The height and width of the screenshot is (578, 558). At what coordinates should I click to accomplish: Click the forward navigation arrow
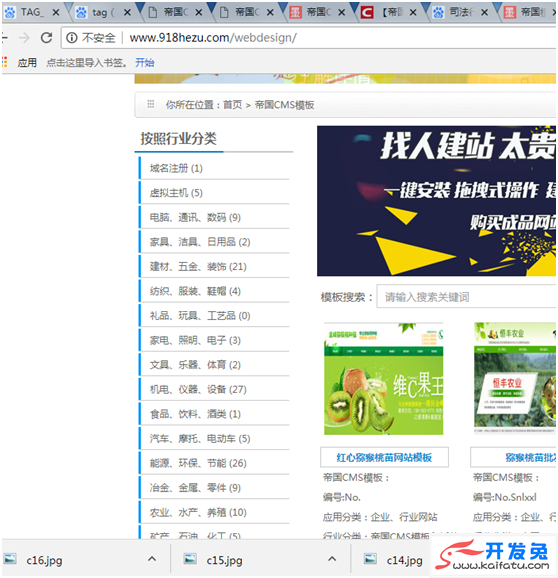(x=24, y=38)
